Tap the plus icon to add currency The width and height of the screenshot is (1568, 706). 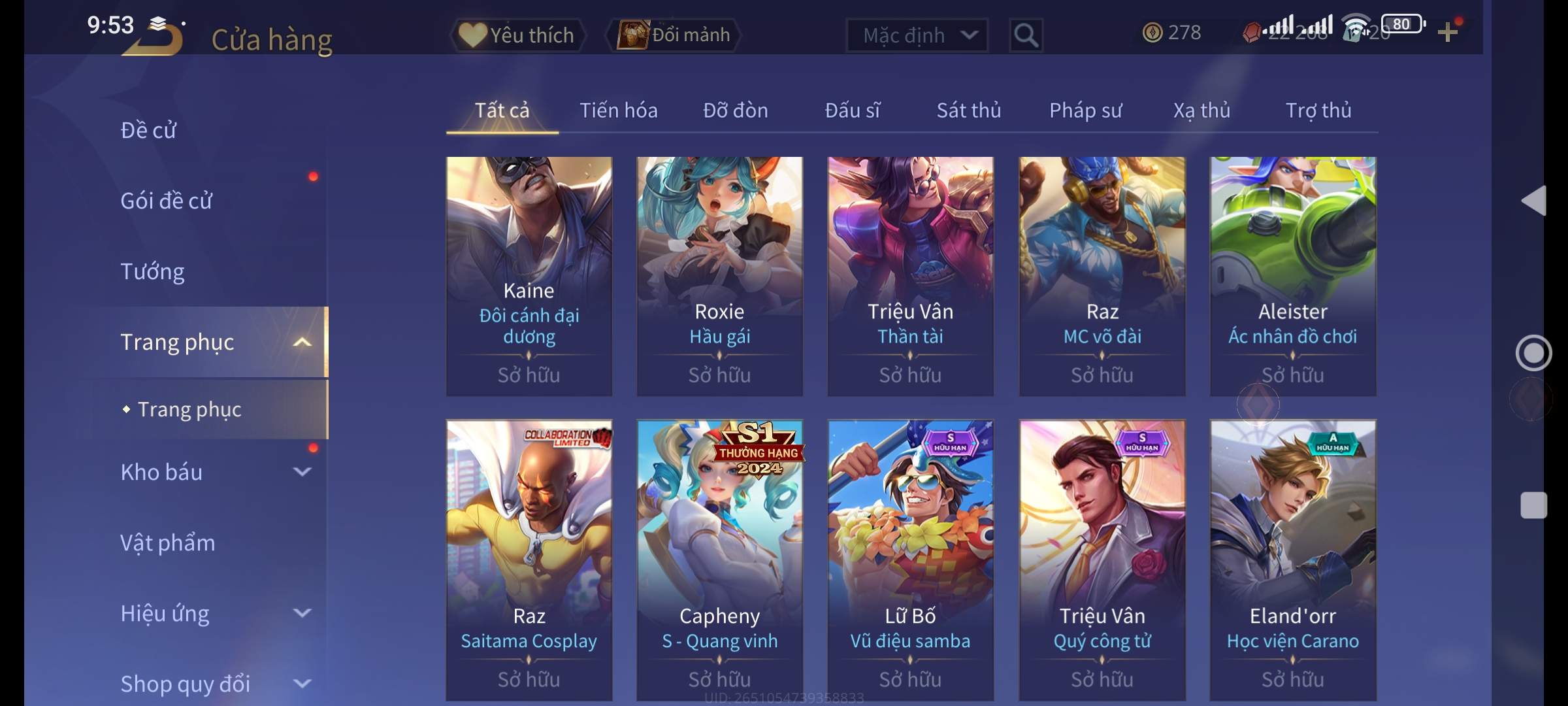coord(1448,32)
